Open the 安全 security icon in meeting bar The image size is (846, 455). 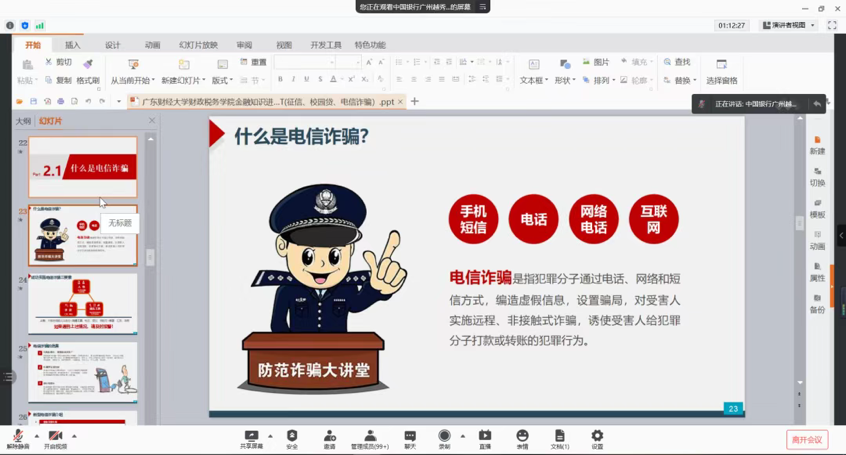coord(292,437)
